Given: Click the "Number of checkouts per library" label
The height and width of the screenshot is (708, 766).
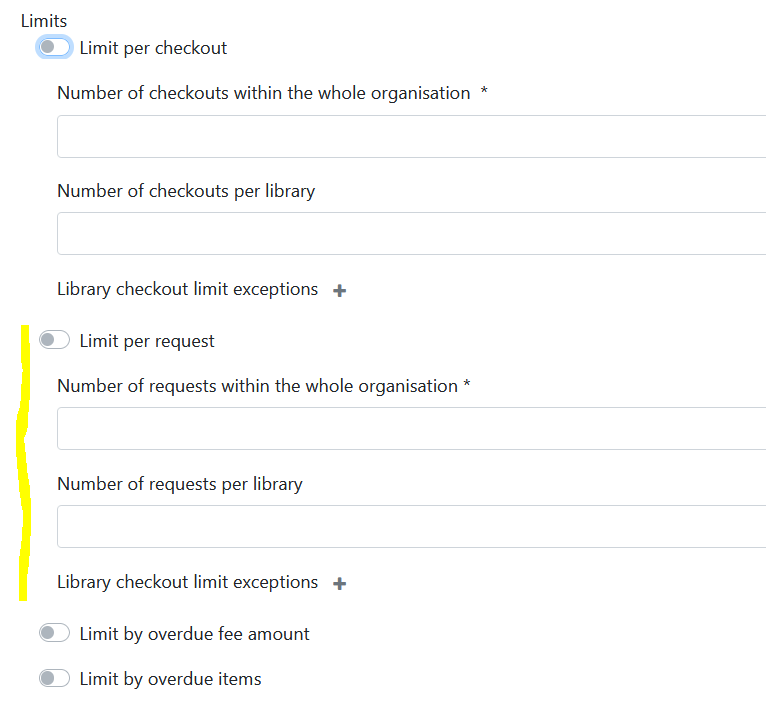Looking at the screenshot, I should coord(186,191).
